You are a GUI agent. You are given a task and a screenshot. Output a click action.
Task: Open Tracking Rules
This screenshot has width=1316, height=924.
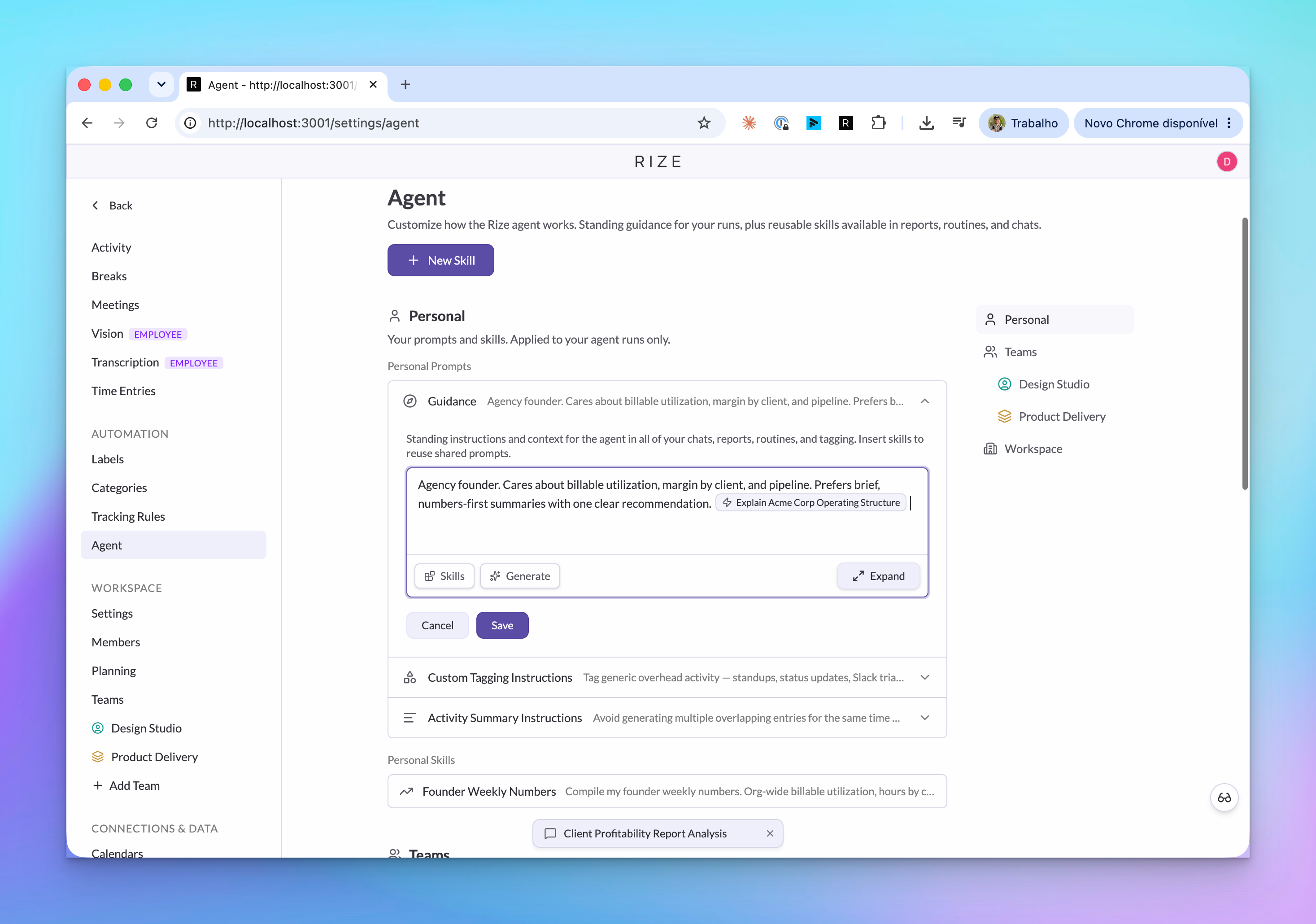[x=128, y=516]
